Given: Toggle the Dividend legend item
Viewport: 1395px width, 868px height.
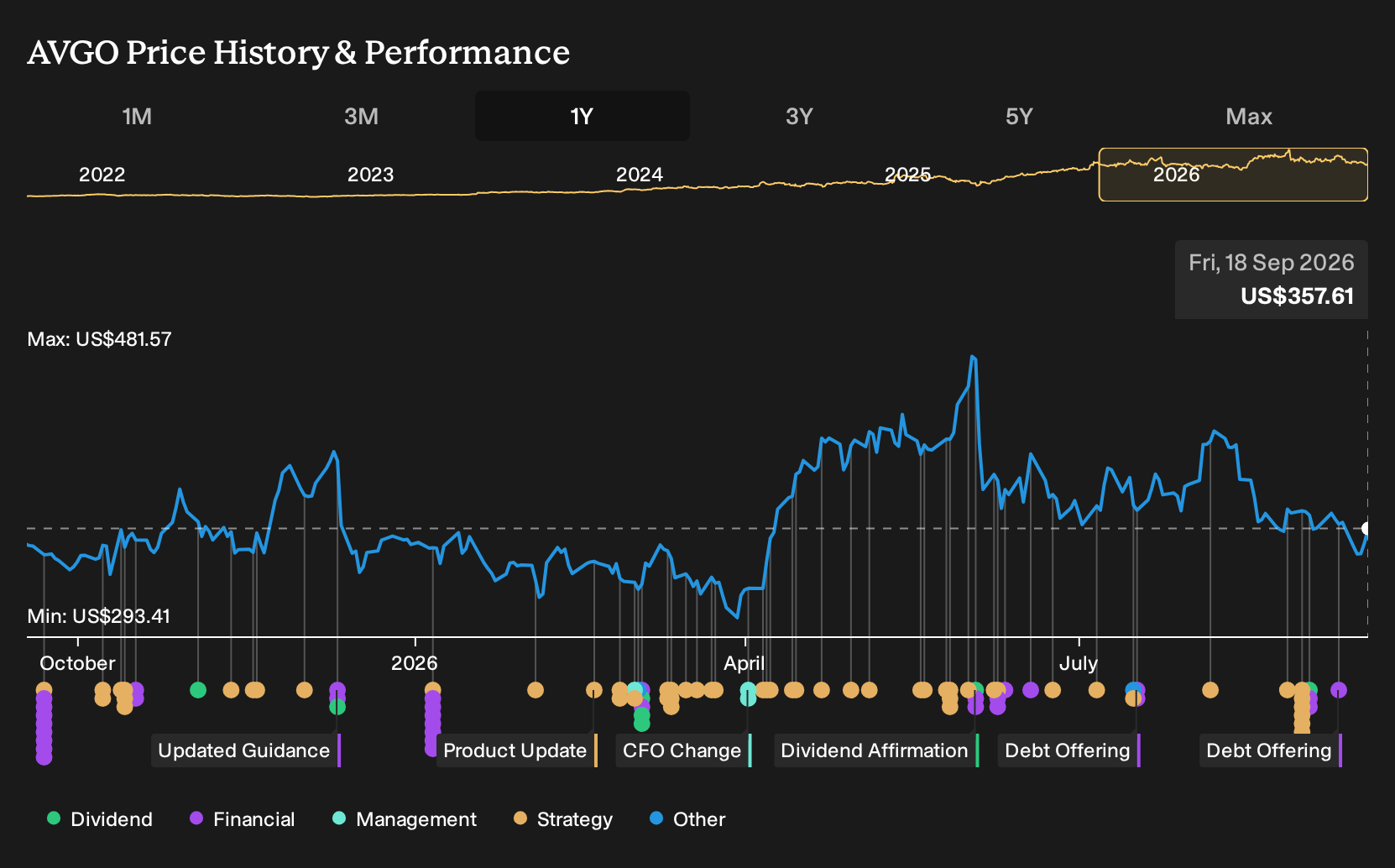Looking at the screenshot, I should (x=100, y=819).
